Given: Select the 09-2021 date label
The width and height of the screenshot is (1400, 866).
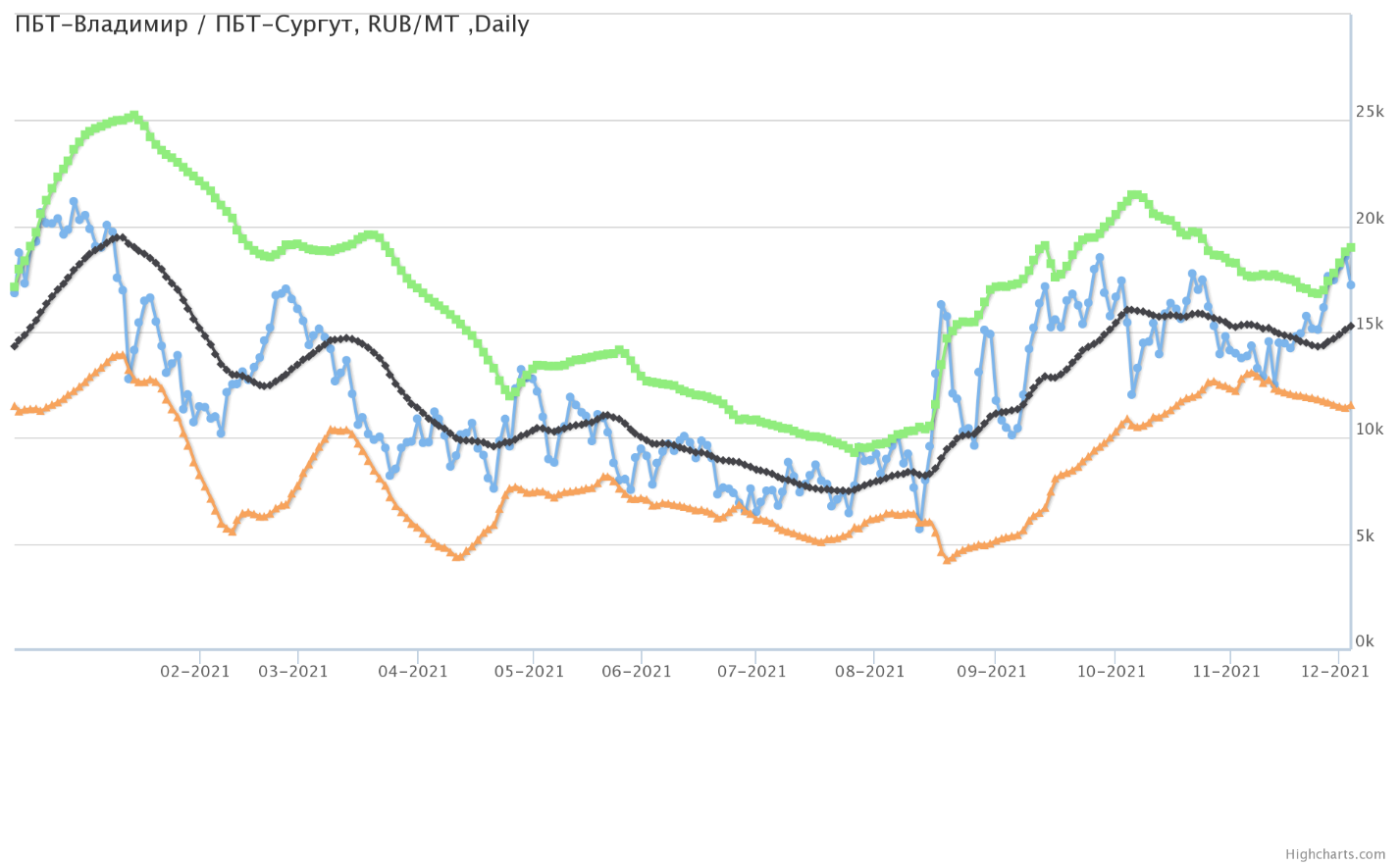Looking at the screenshot, I should tap(991, 672).
